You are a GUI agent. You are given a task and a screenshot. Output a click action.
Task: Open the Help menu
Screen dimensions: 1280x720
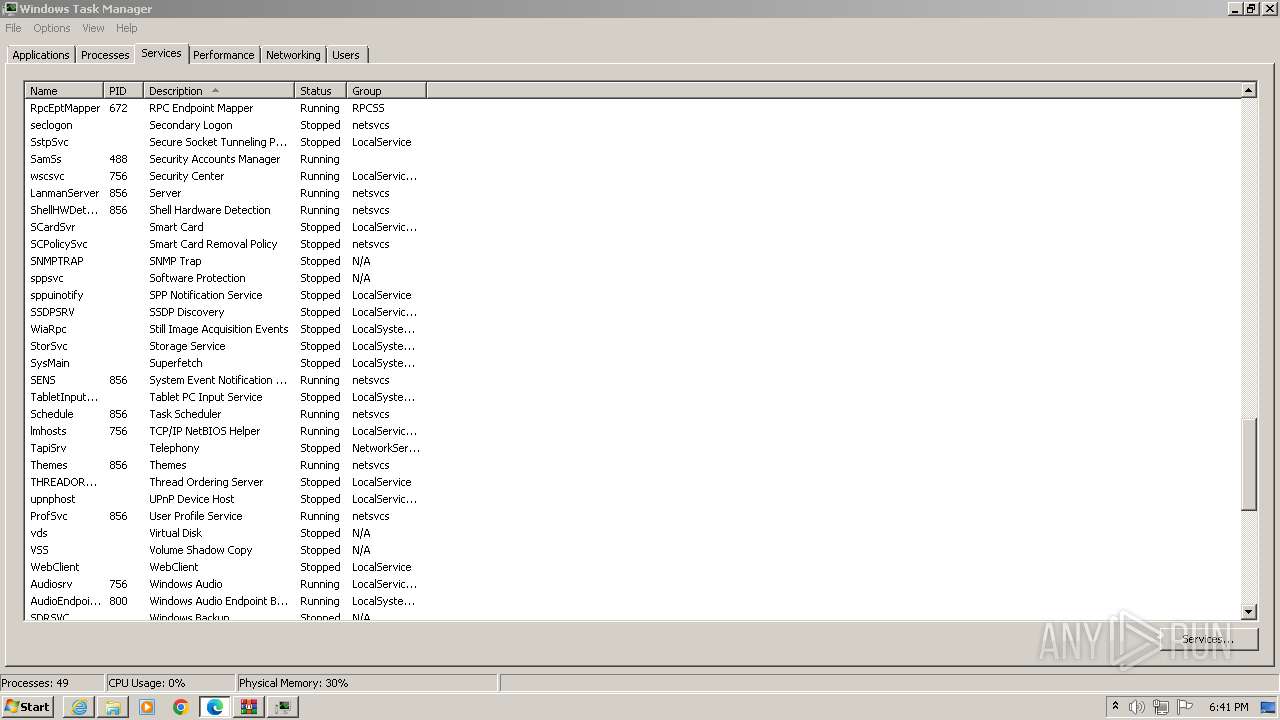126,28
